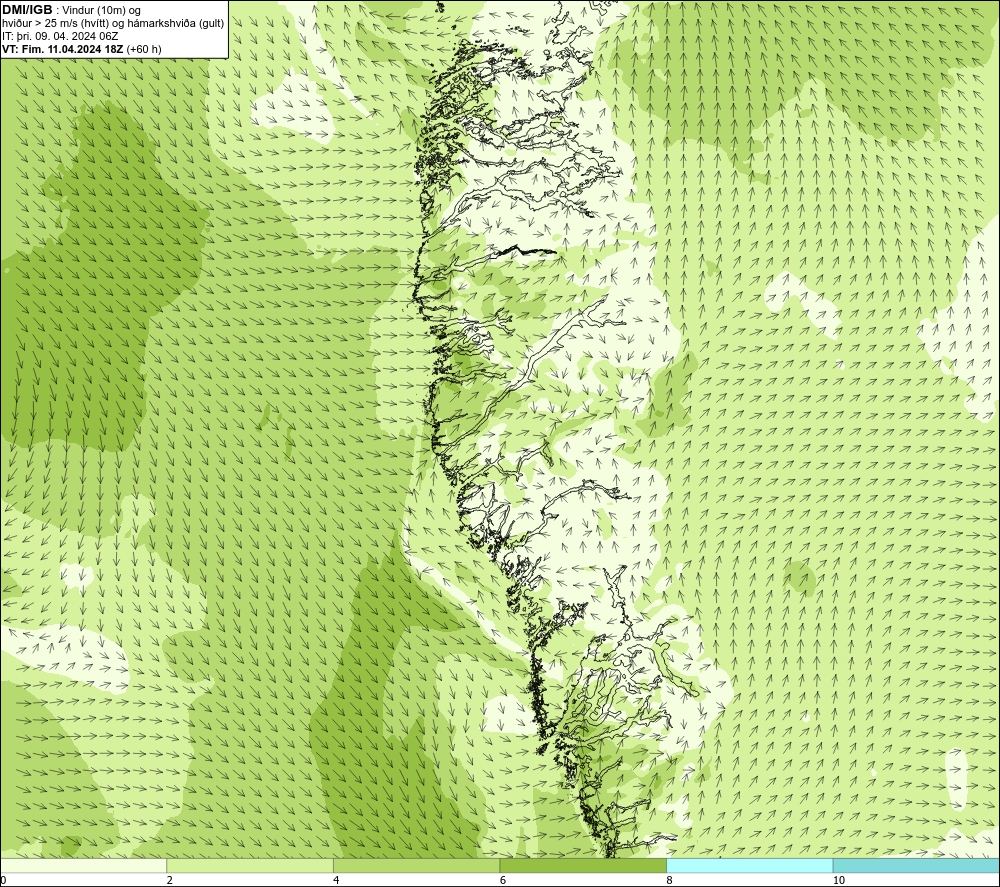Viewport: 1000px width, 887px height.
Task: Select the light cyan 8–10 m/s swatch
Action: click(749, 865)
